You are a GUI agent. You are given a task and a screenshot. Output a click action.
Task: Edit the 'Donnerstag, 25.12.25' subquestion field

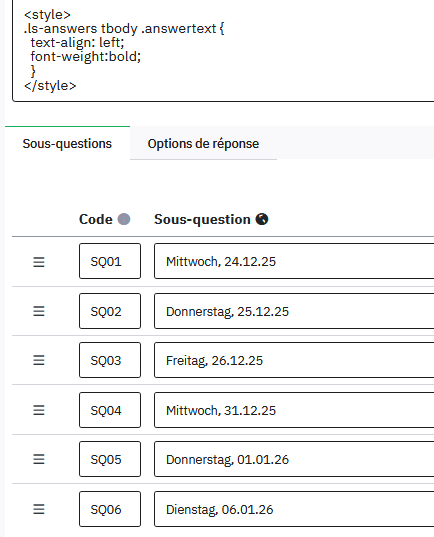(294, 311)
